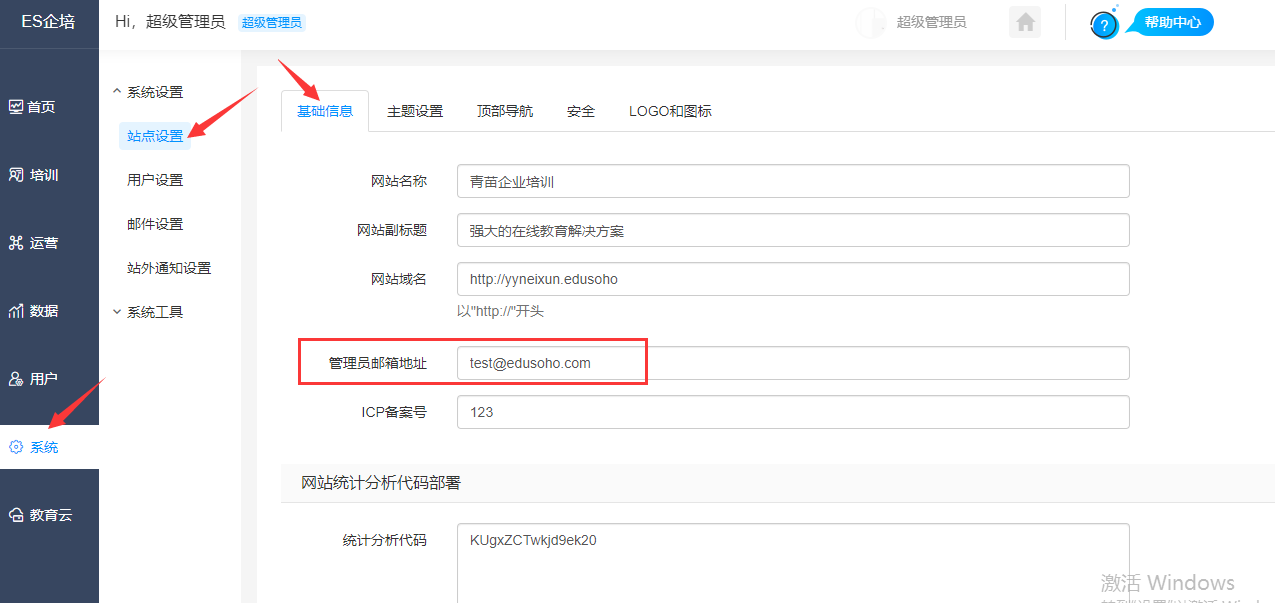This screenshot has width=1275, height=603.
Task: Focus the ICP备案号 input field
Action: pyautogui.click(x=793, y=412)
